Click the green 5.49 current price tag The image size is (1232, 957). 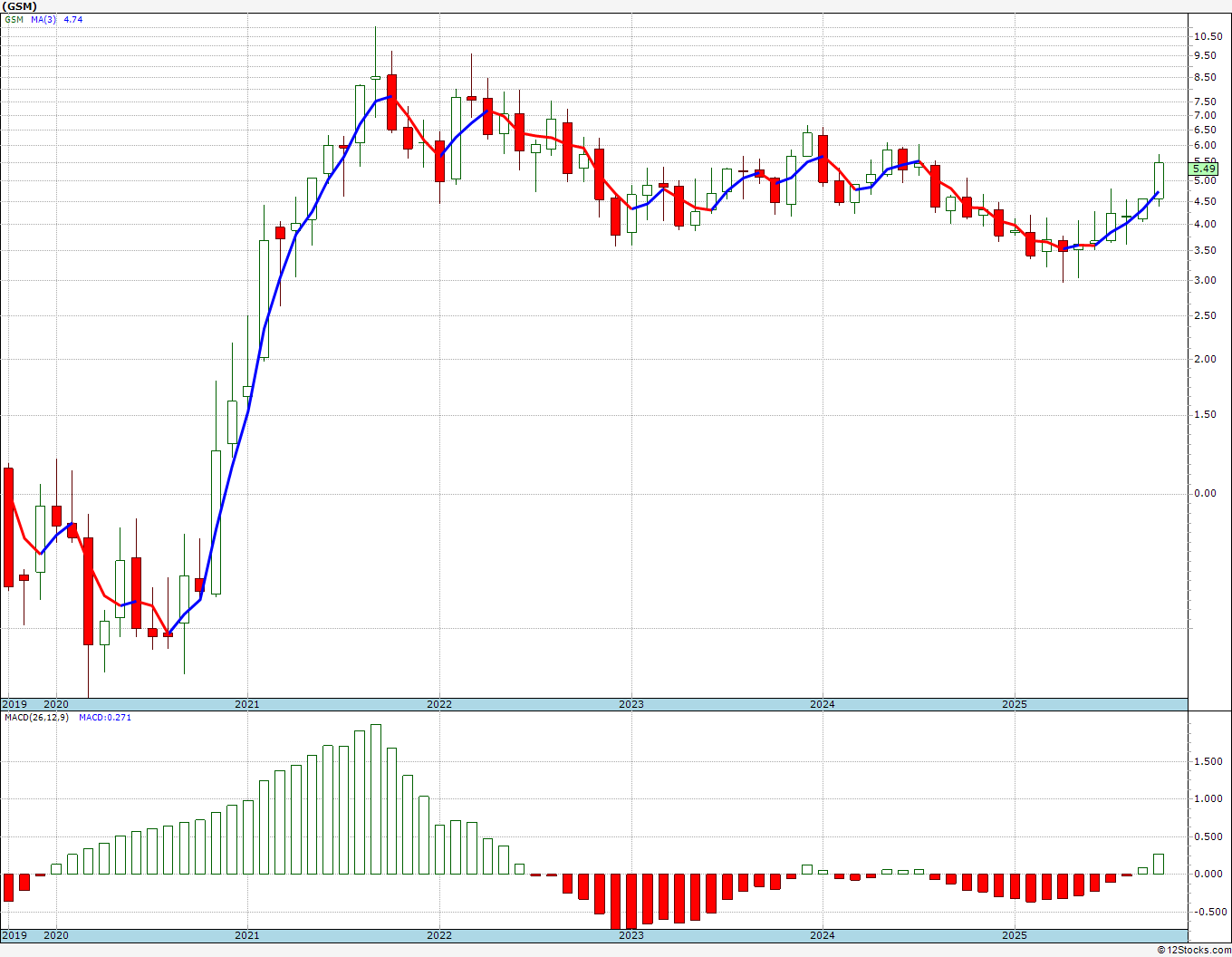(1204, 169)
